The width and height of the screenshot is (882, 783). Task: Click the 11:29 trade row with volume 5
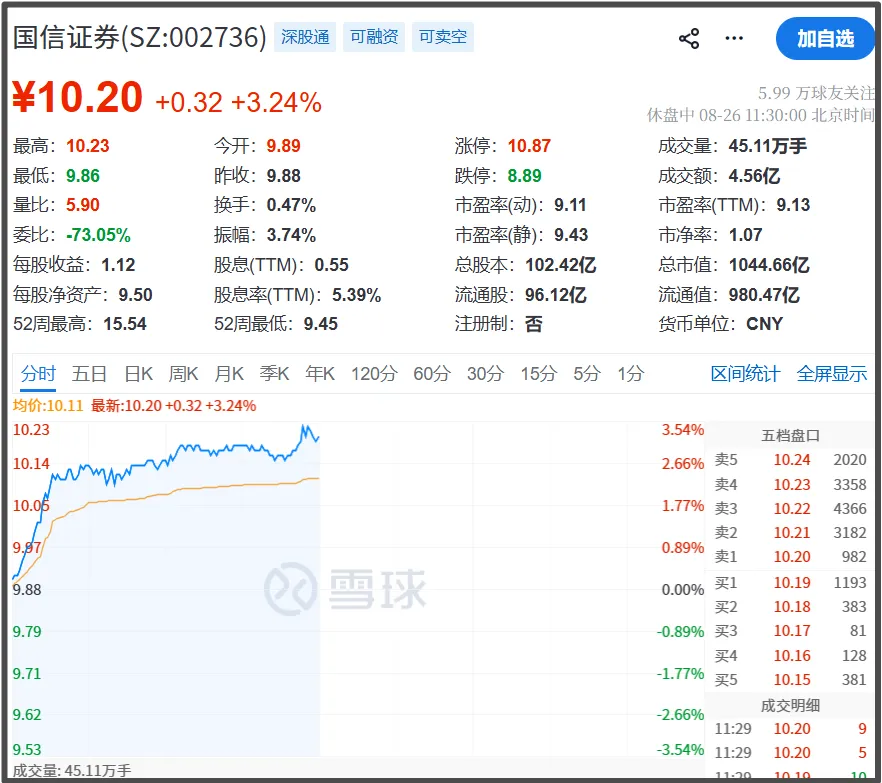(790, 753)
